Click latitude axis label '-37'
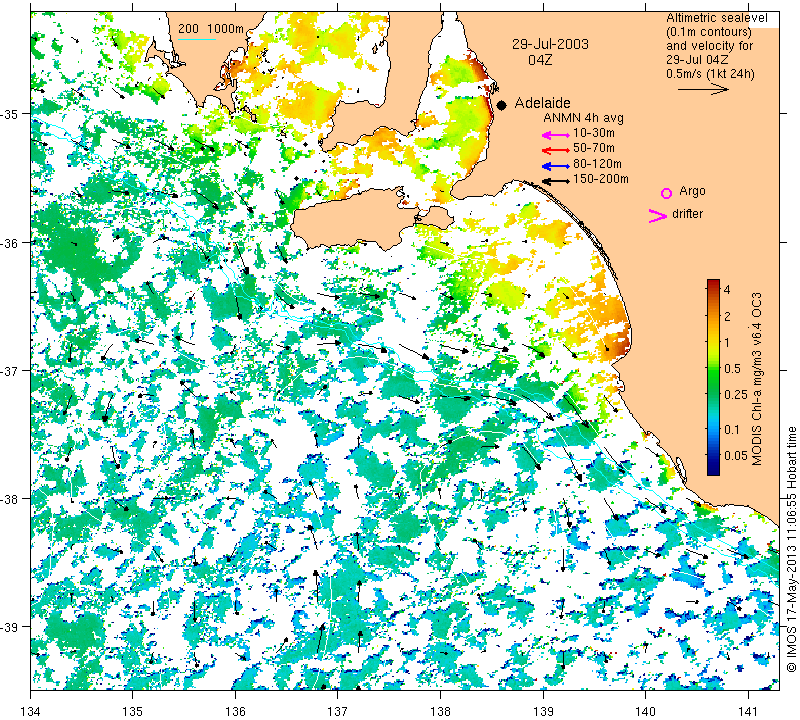The width and height of the screenshot is (800, 720). tap(10, 370)
